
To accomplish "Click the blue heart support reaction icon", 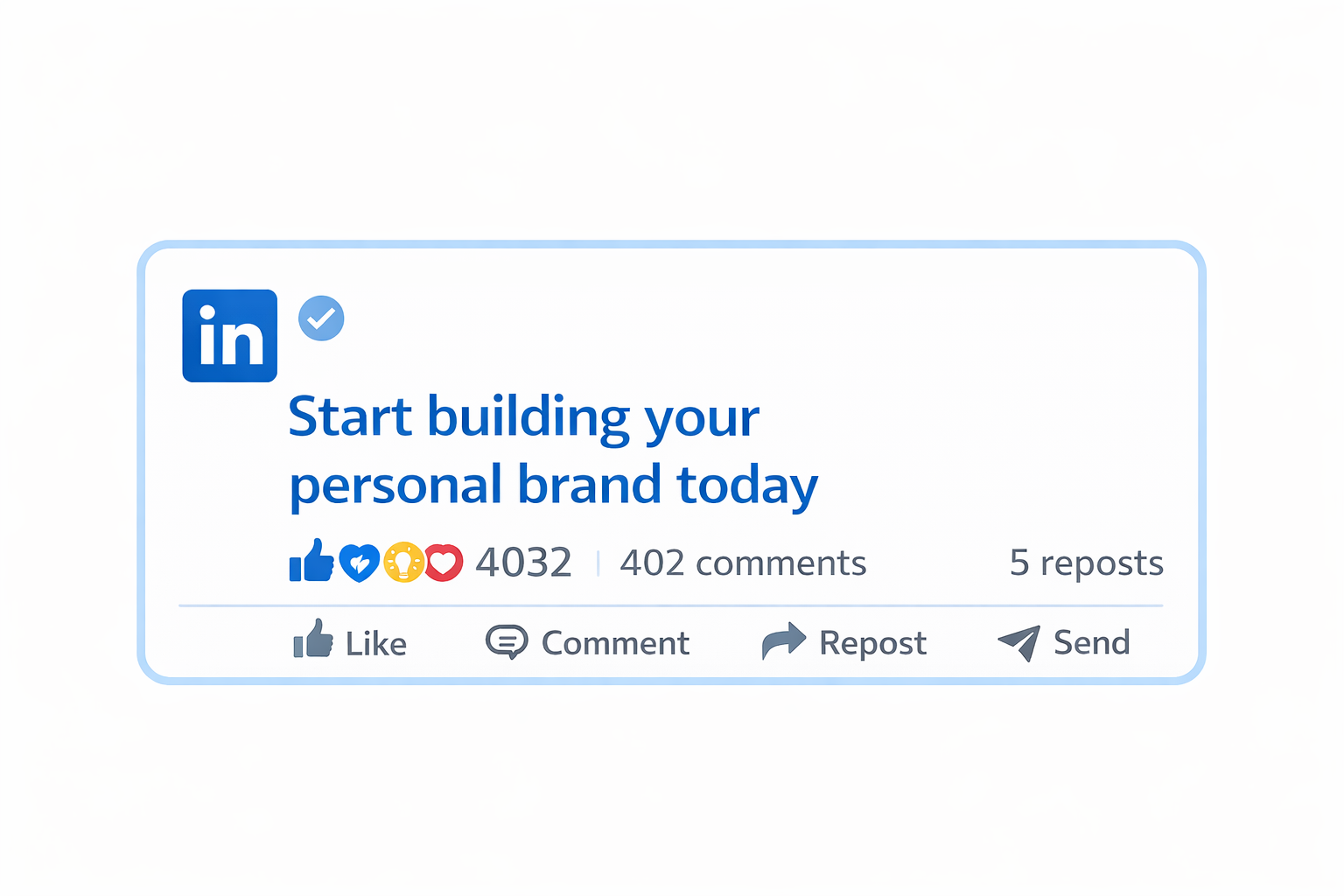I will pos(359,563).
